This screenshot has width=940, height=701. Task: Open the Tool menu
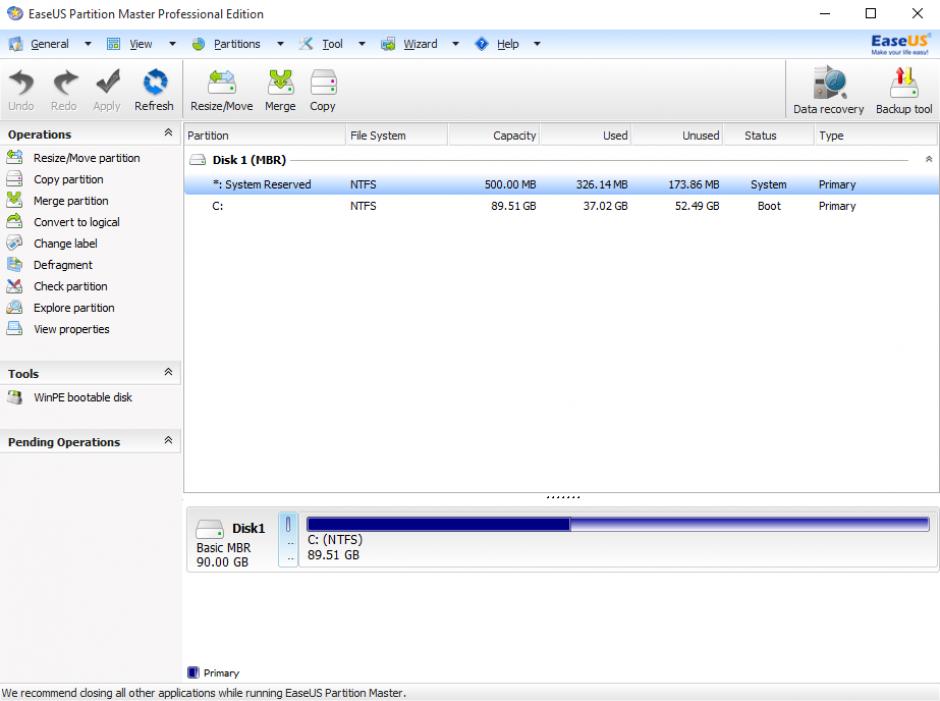tap(332, 44)
